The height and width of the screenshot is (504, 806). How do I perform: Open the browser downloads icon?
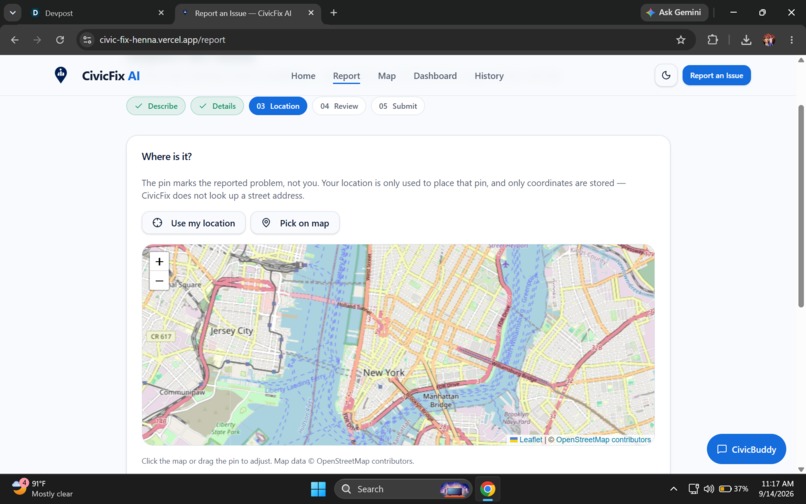(x=746, y=40)
